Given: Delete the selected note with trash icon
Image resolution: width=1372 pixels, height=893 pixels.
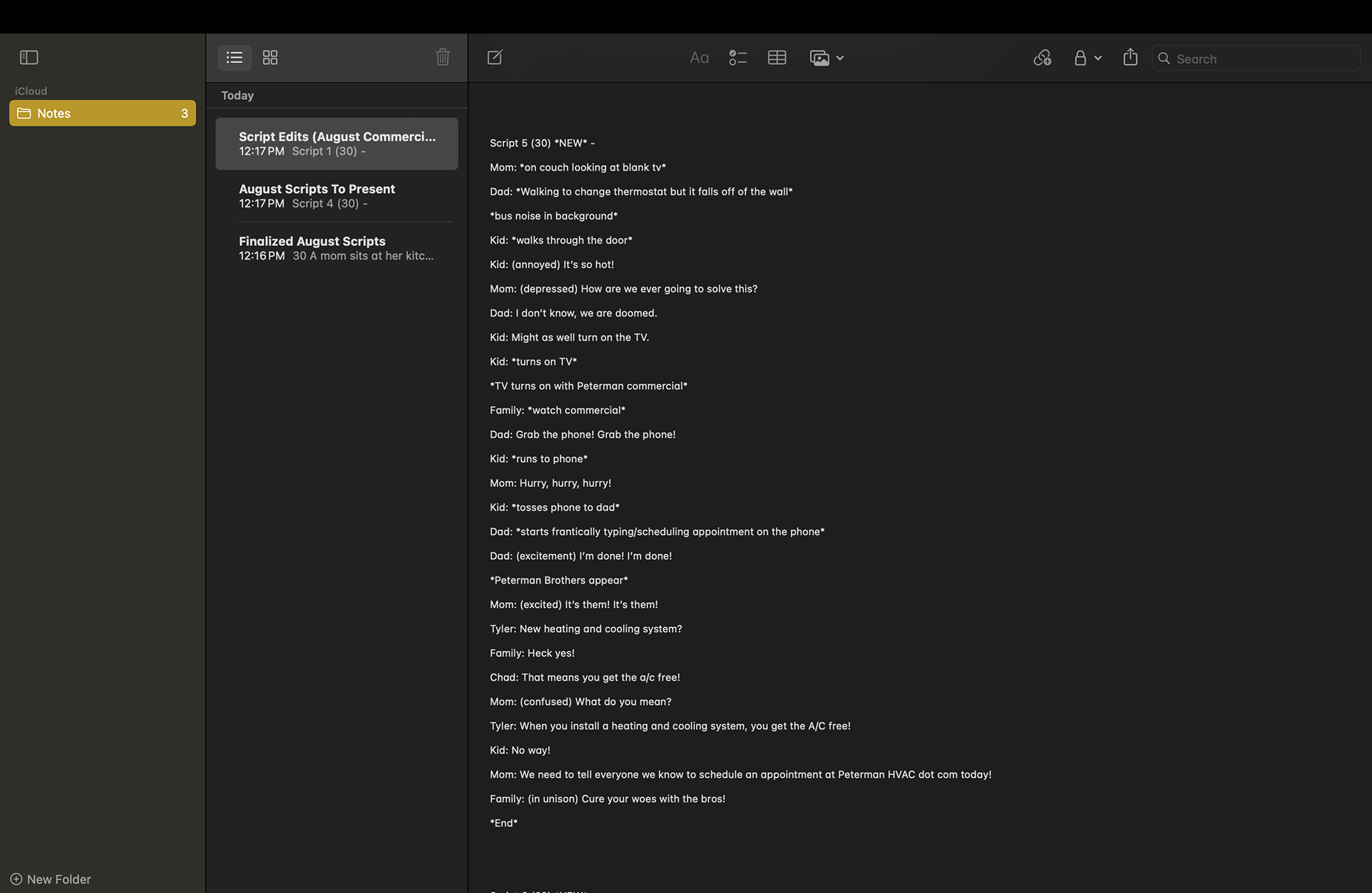Looking at the screenshot, I should tap(442, 57).
